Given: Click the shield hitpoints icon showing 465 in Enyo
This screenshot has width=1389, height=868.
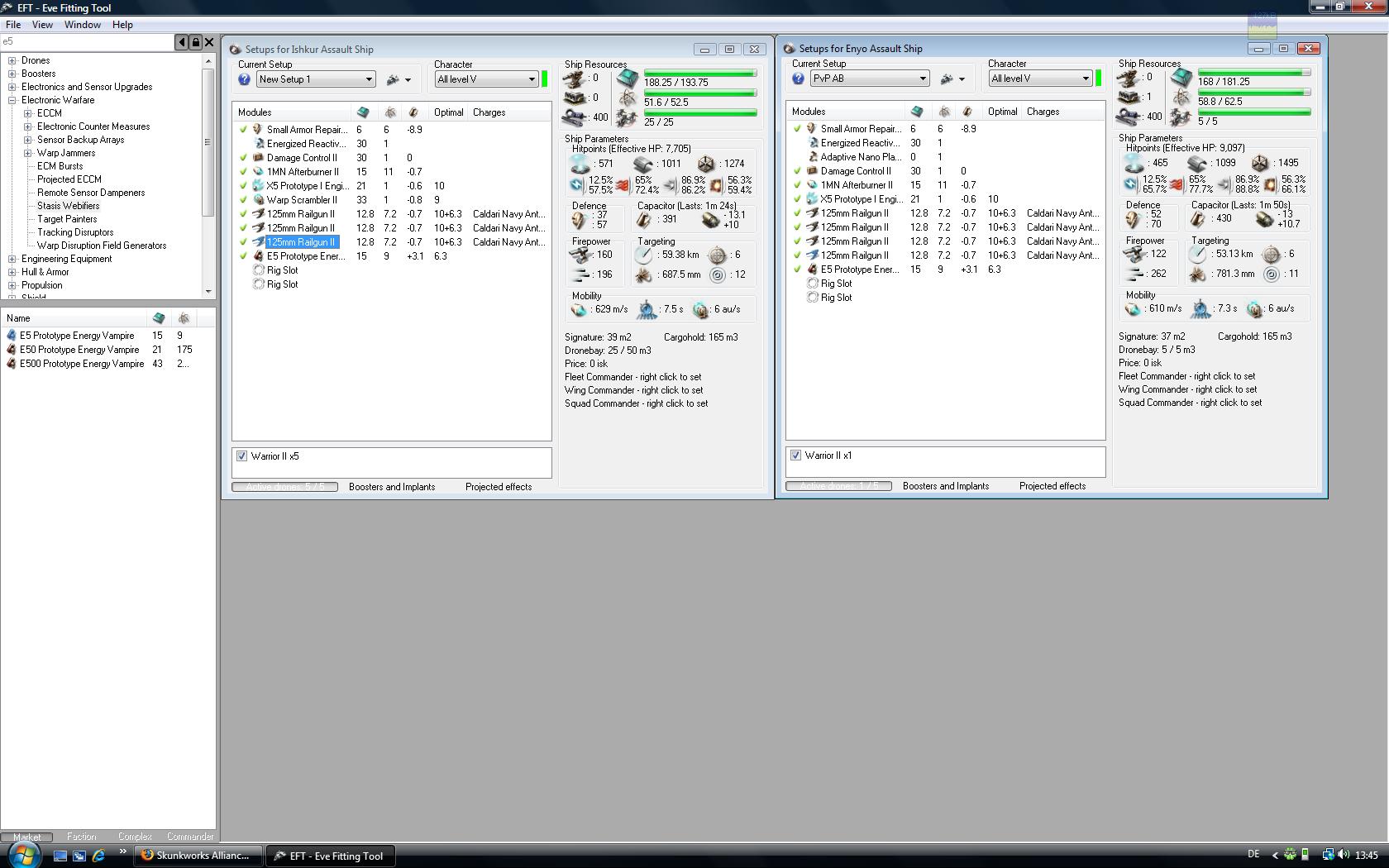Looking at the screenshot, I should pos(1134,163).
